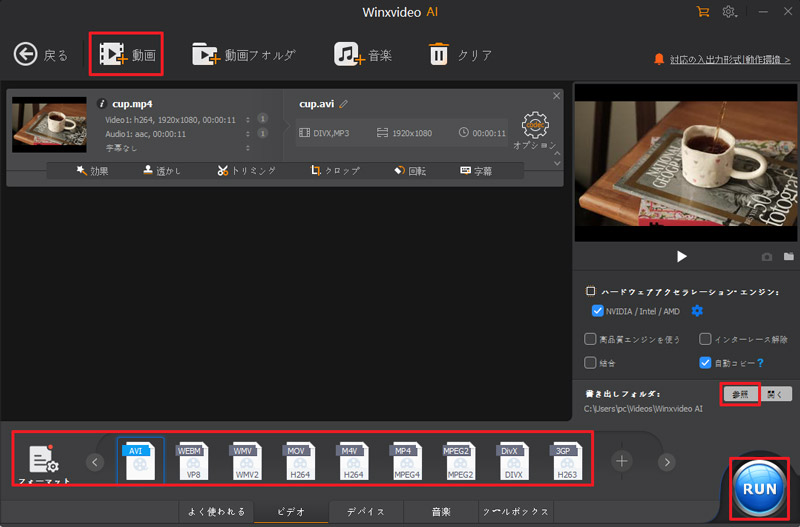The image size is (800, 527).
Task: Enable the 高品質エンジンを使う checkbox
Action: point(590,339)
